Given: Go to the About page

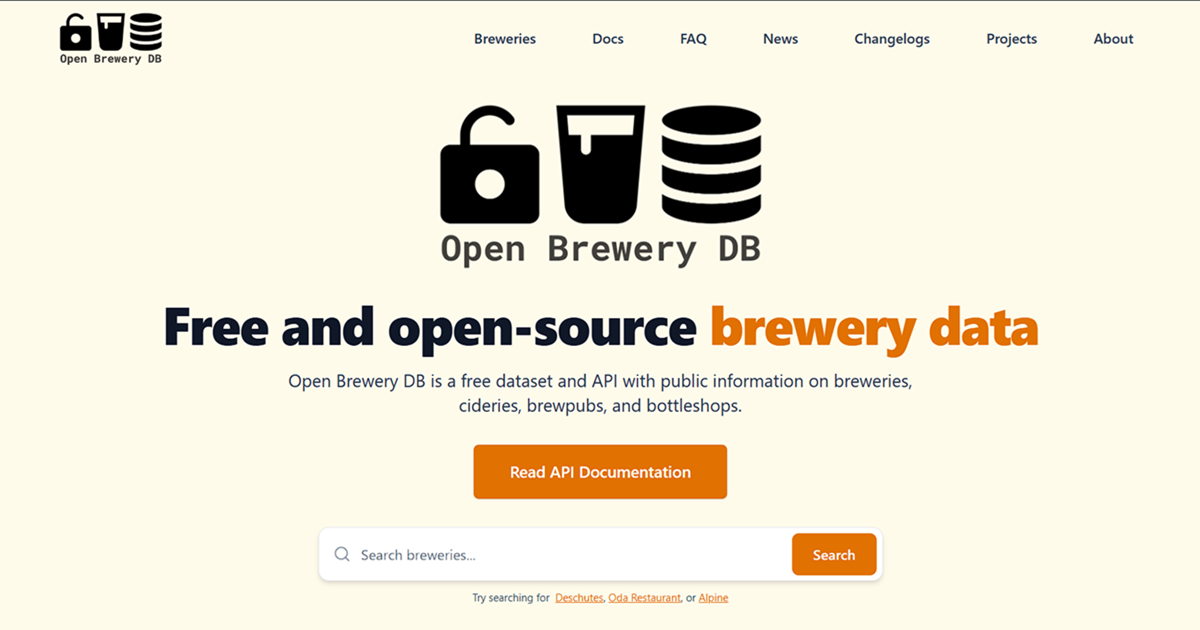Looking at the screenshot, I should [1113, 39].
